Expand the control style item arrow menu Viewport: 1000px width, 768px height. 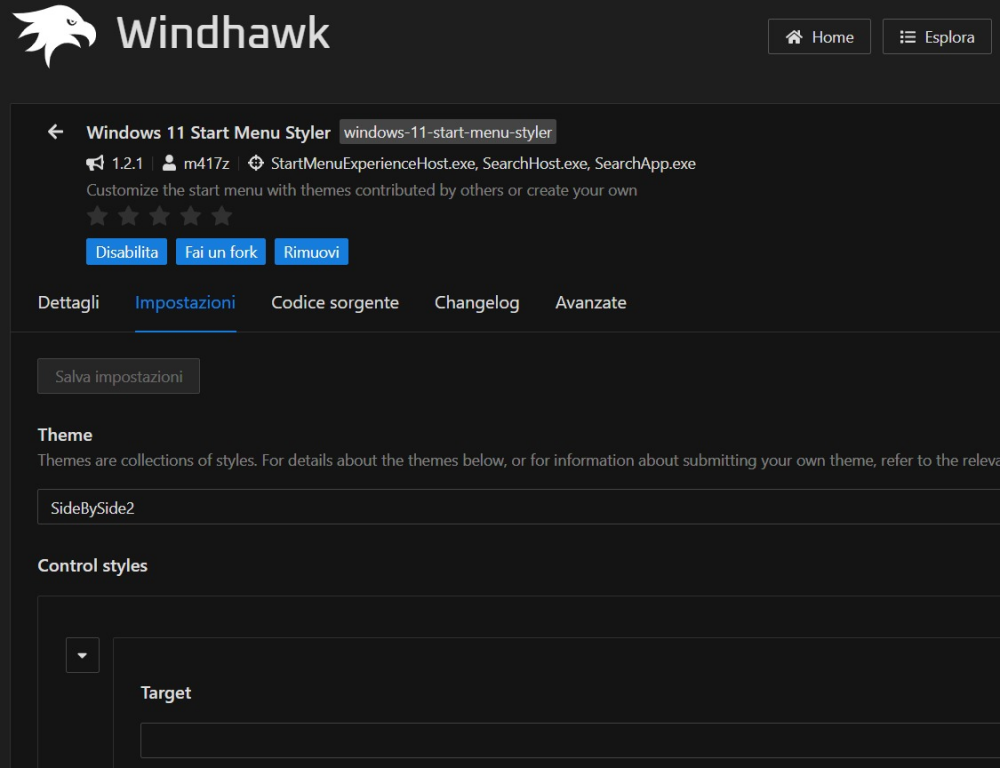82,655
